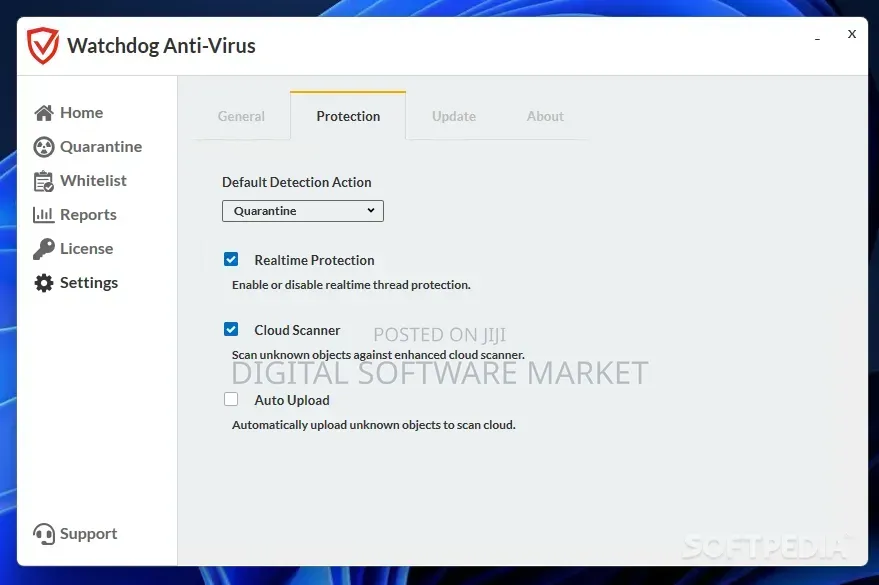Click the Quarantine biohazard icon

(44, 147)
